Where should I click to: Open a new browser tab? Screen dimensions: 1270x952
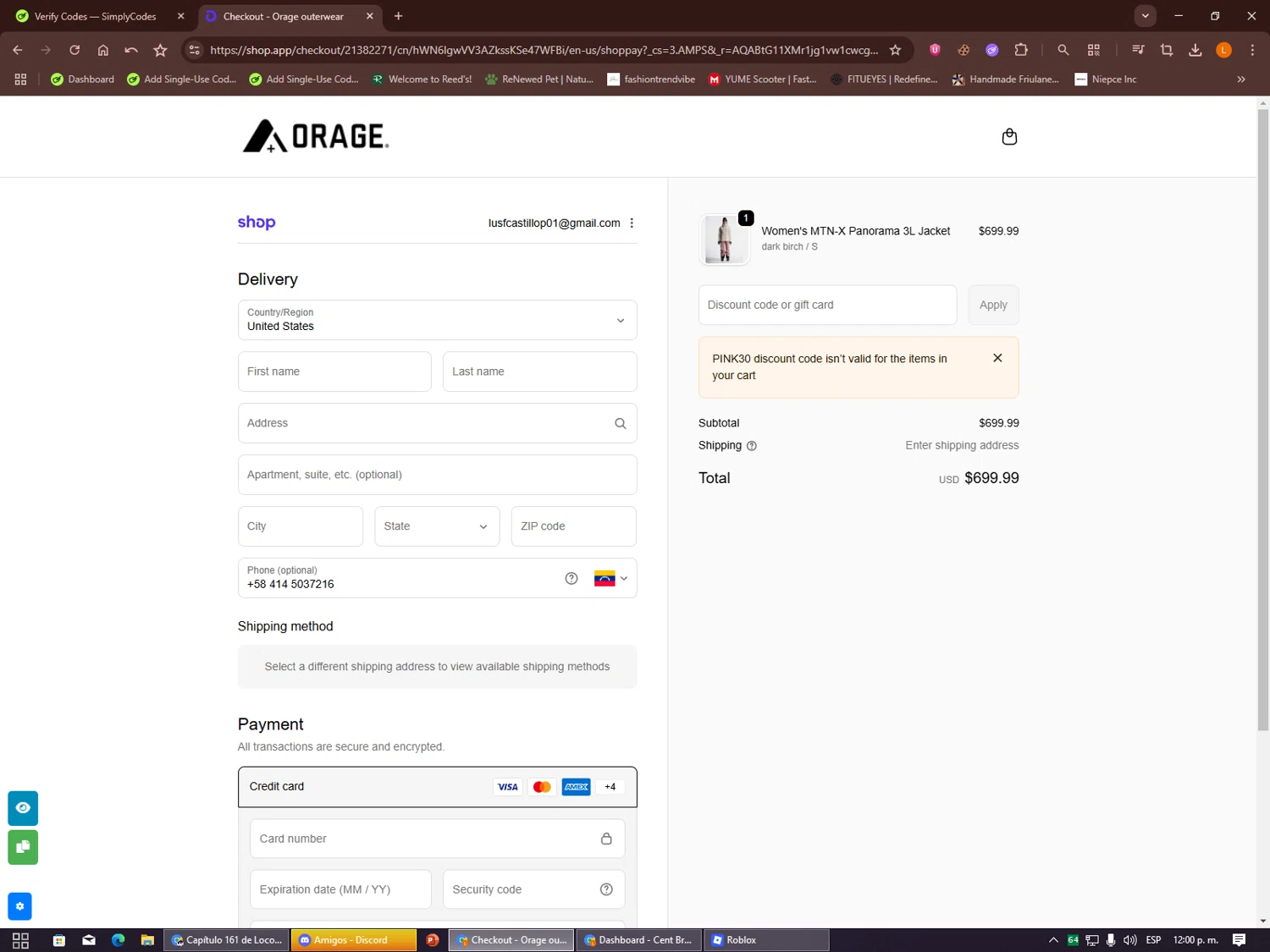(x=399, y=16)
